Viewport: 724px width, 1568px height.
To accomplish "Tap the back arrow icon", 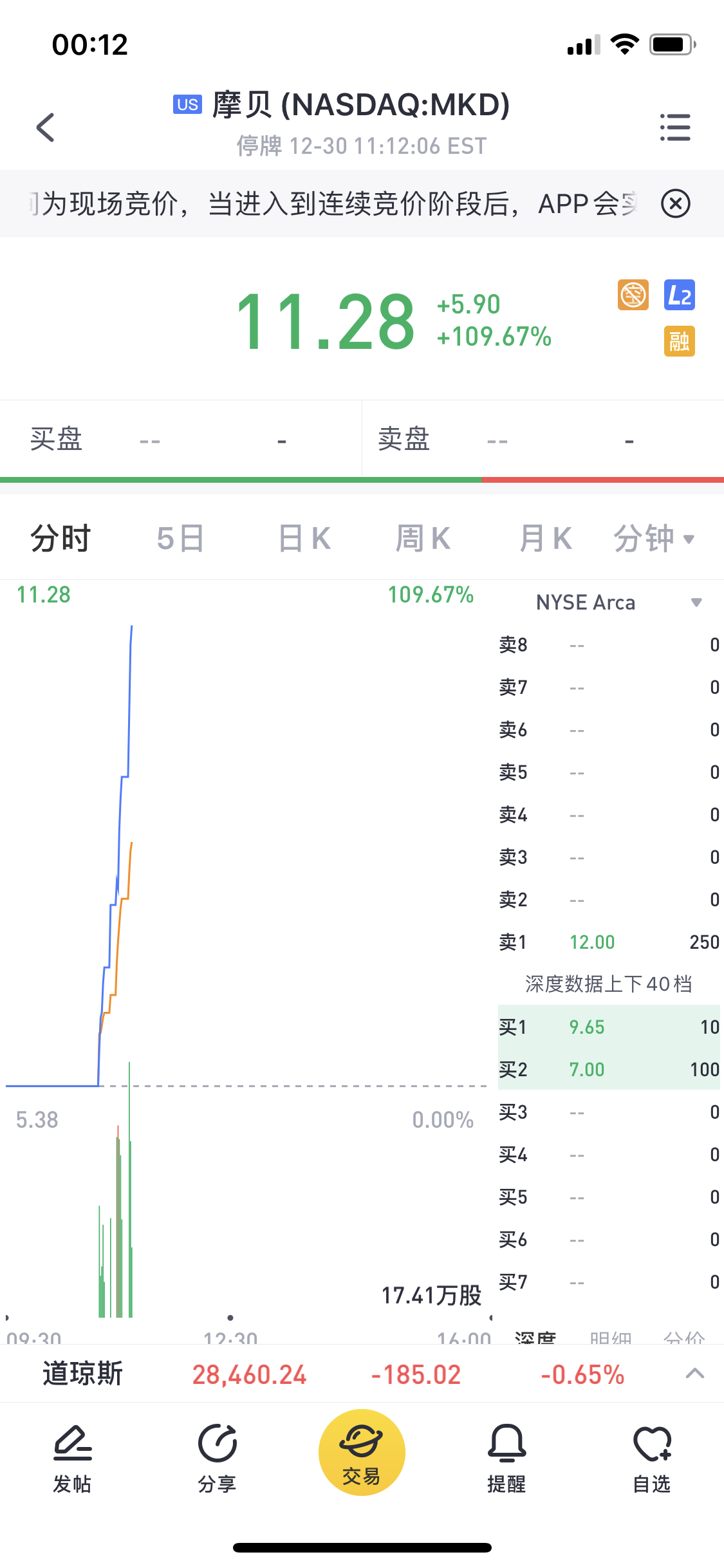I will point(45,127).
